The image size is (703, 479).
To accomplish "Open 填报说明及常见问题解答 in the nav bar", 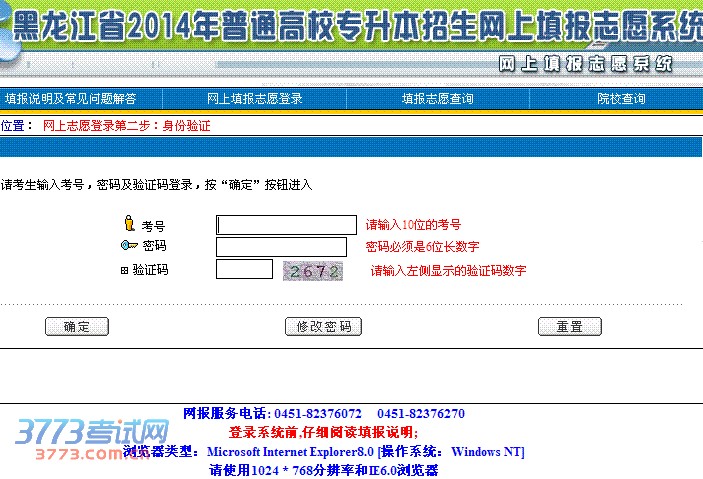I will point(70,99).
